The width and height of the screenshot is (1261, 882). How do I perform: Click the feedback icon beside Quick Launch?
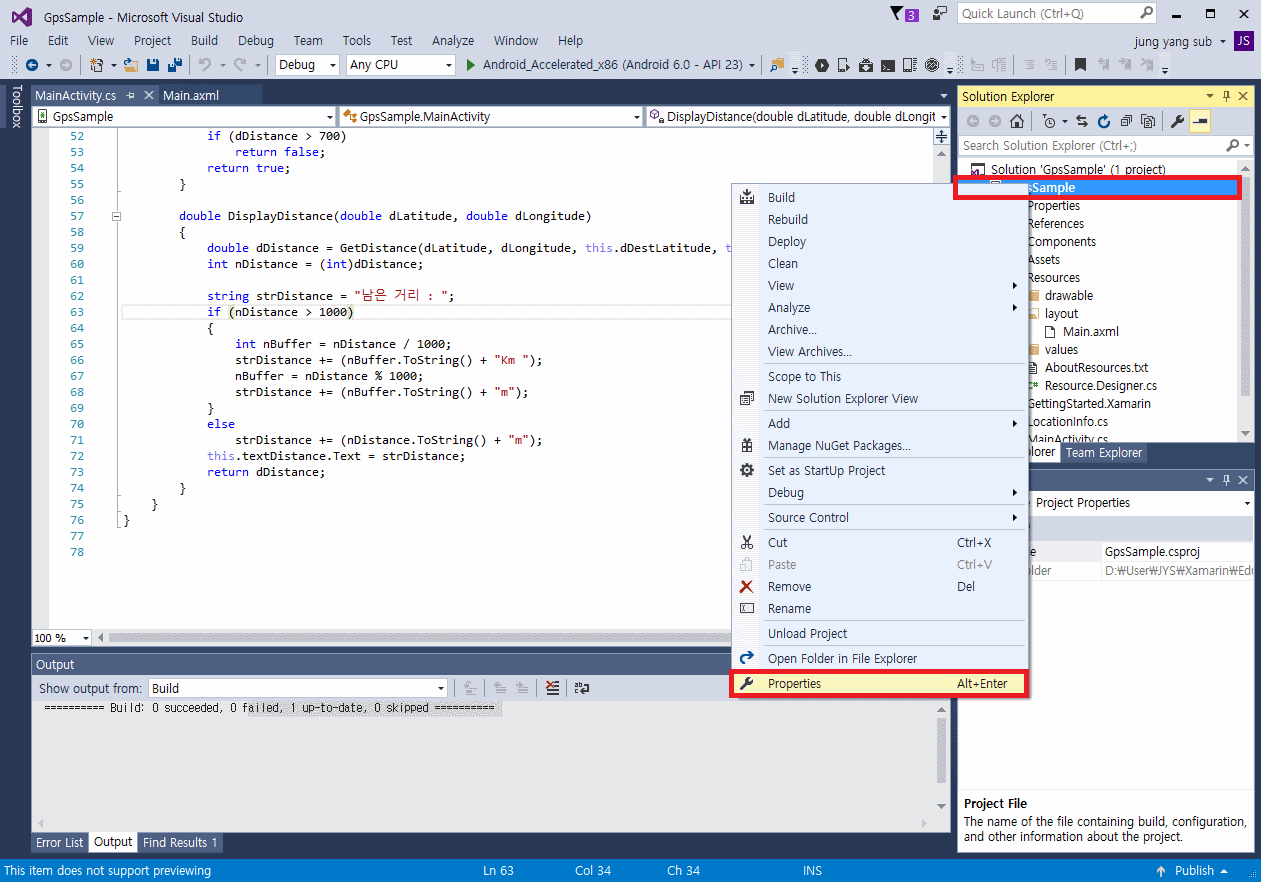click(939, 14)
